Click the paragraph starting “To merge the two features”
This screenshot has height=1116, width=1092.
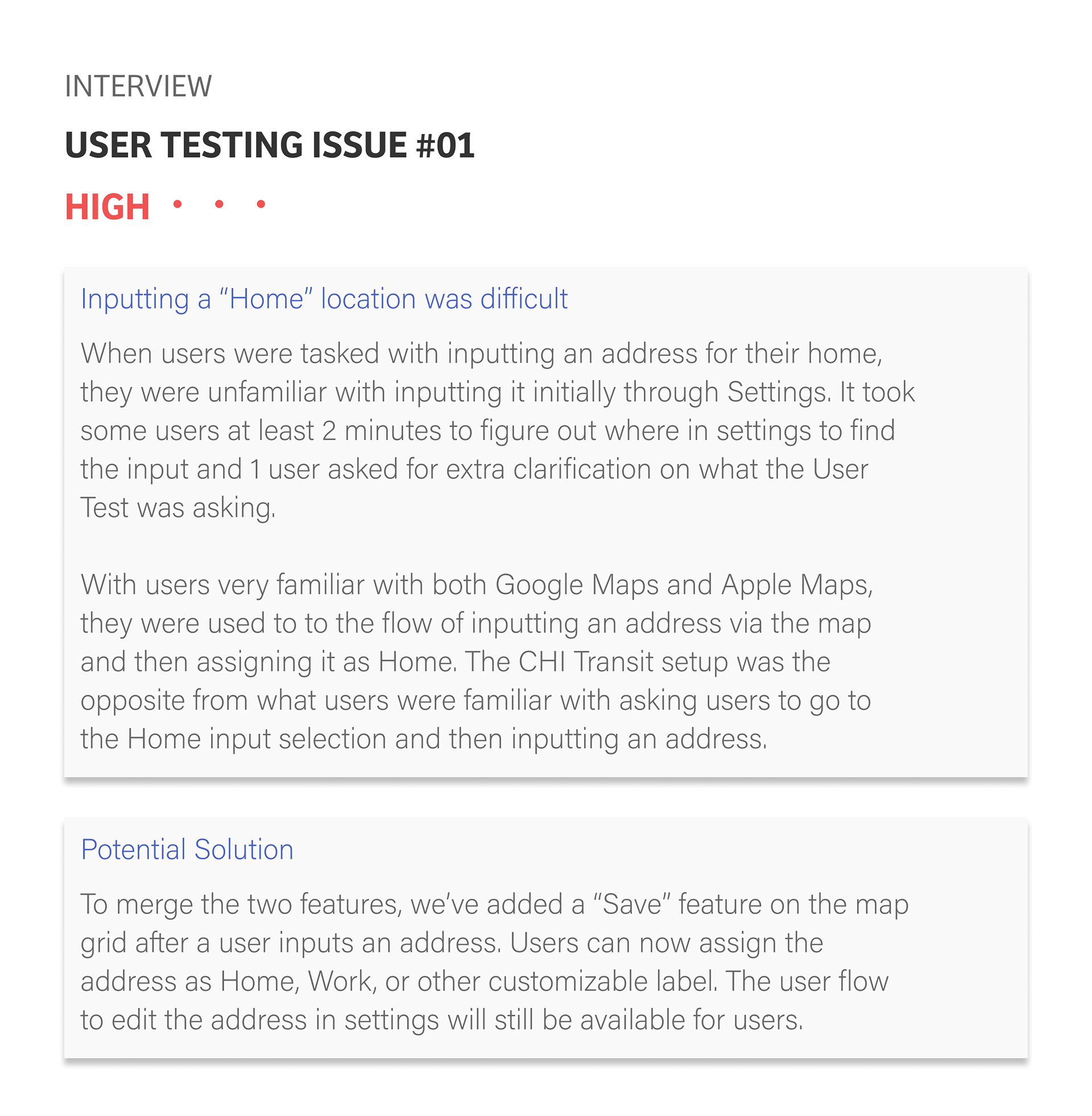tap(494, 962)
